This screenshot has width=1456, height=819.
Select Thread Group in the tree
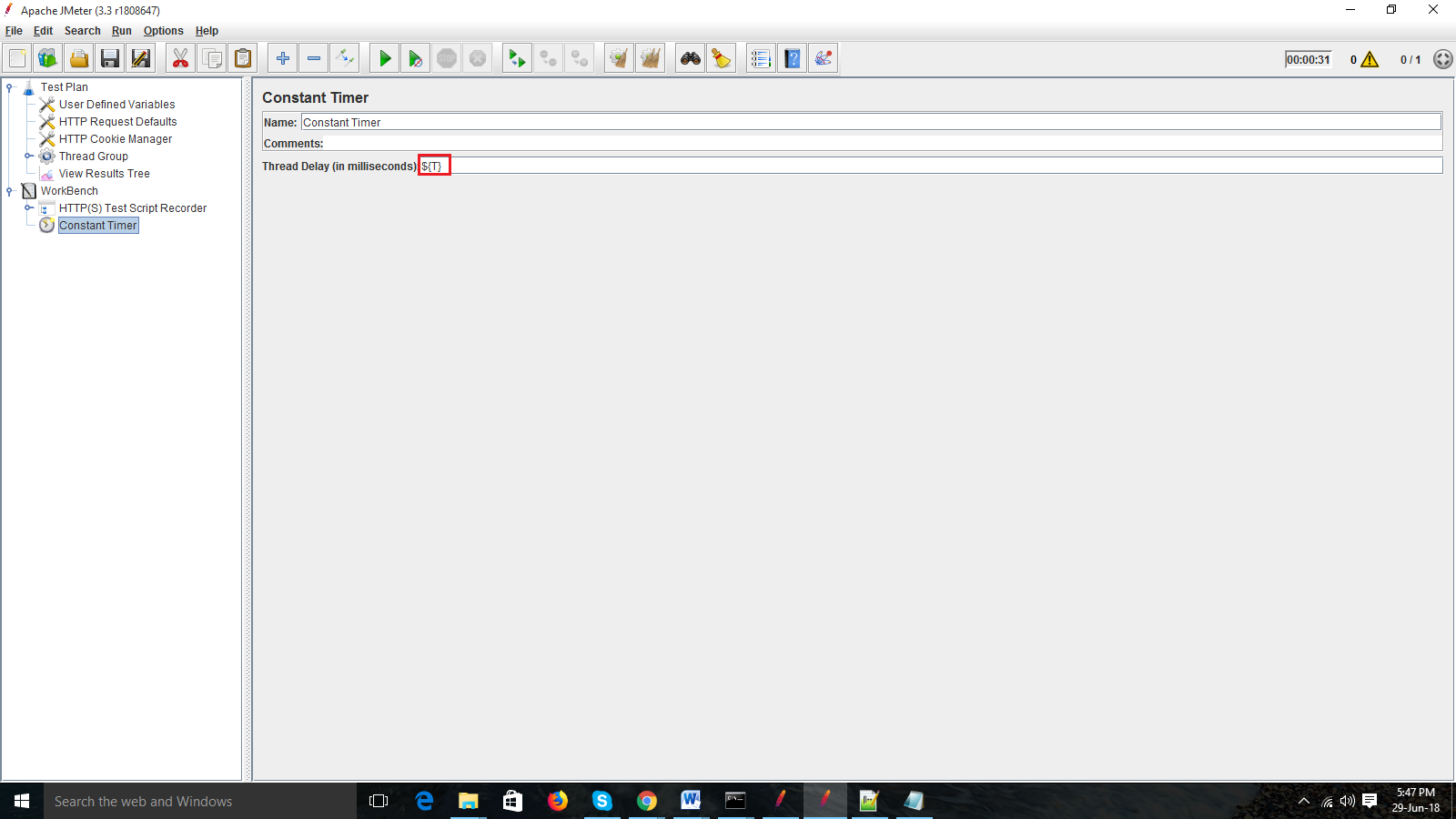click(94, 157)
